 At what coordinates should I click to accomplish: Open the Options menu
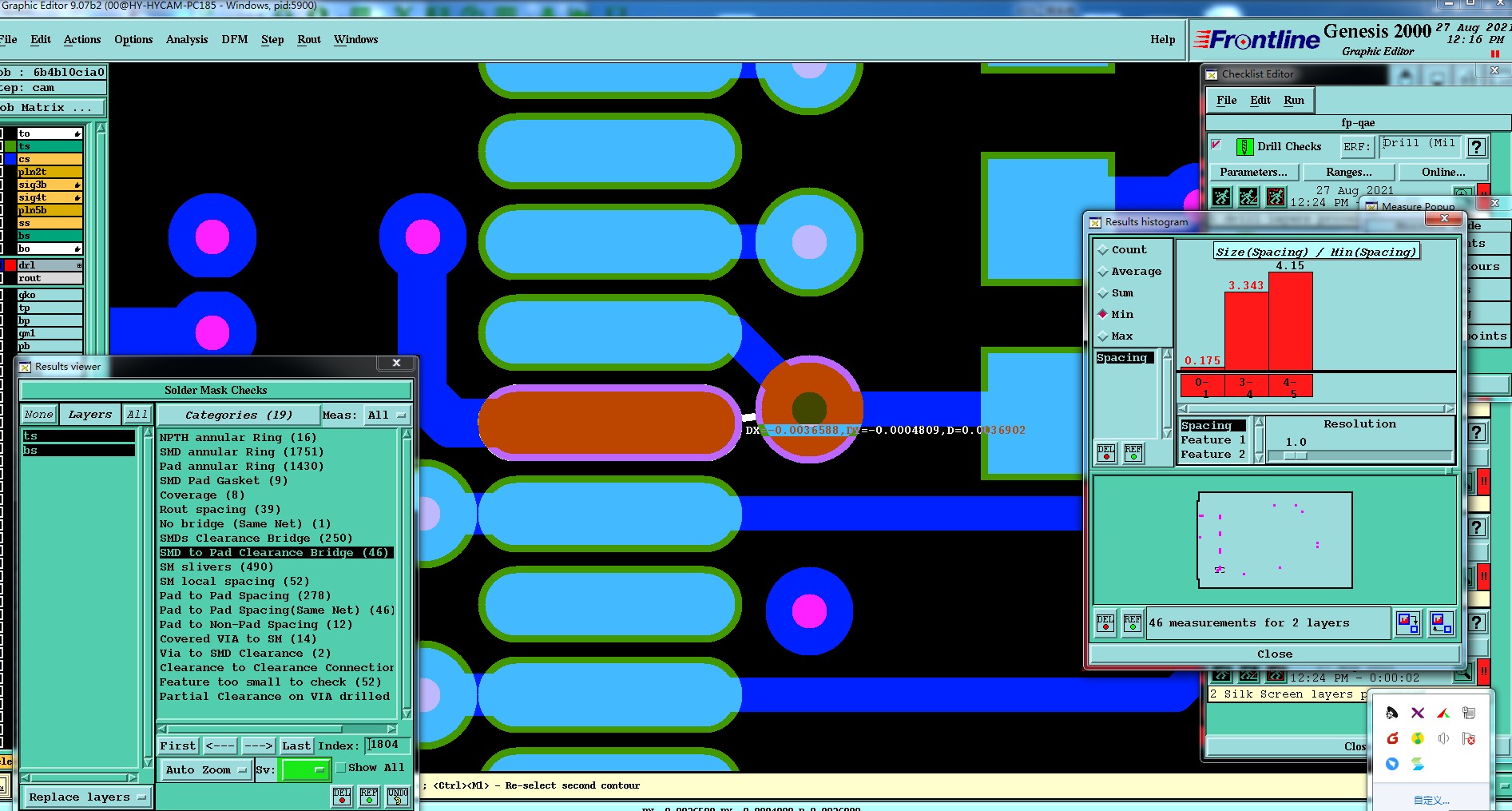click(x=133, y=40)
